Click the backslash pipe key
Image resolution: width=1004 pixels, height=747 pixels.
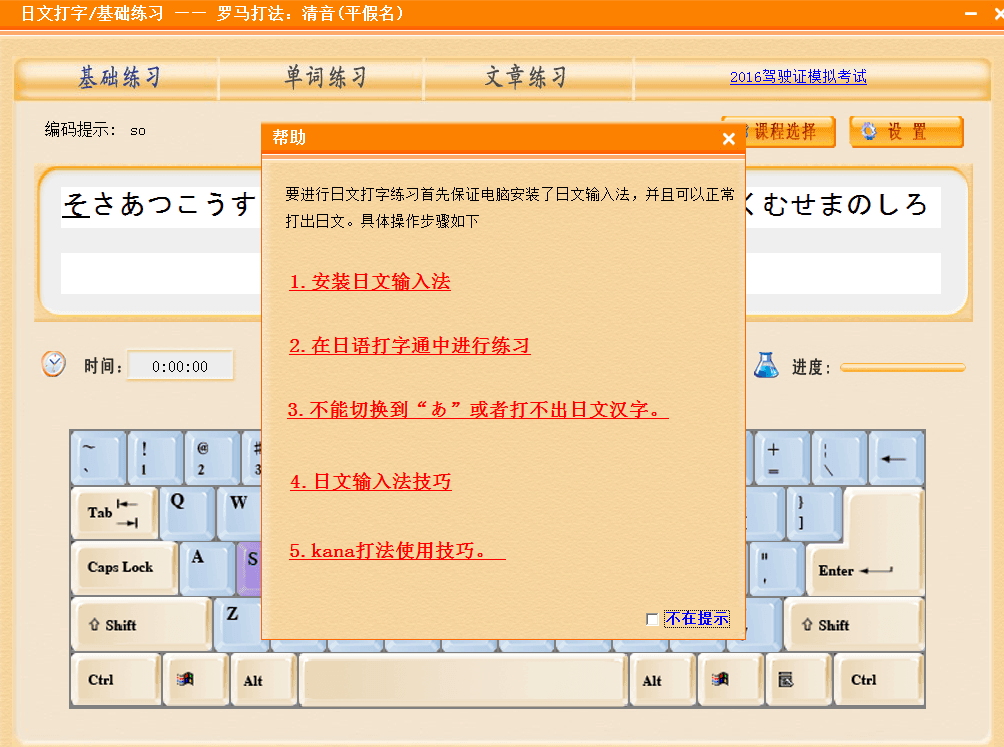click(839, 457)
